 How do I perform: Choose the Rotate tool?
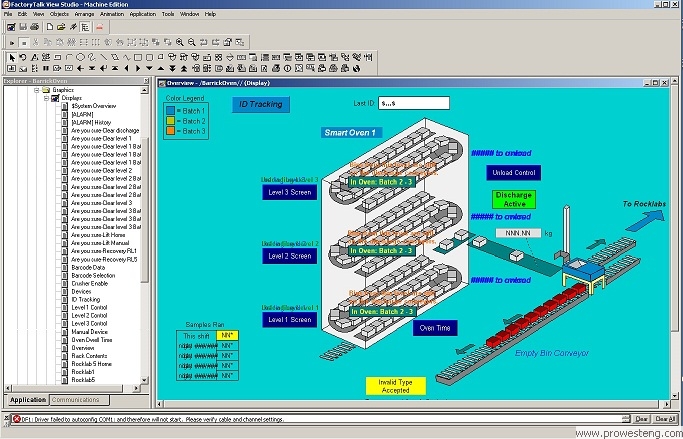(x=23, y=57)
